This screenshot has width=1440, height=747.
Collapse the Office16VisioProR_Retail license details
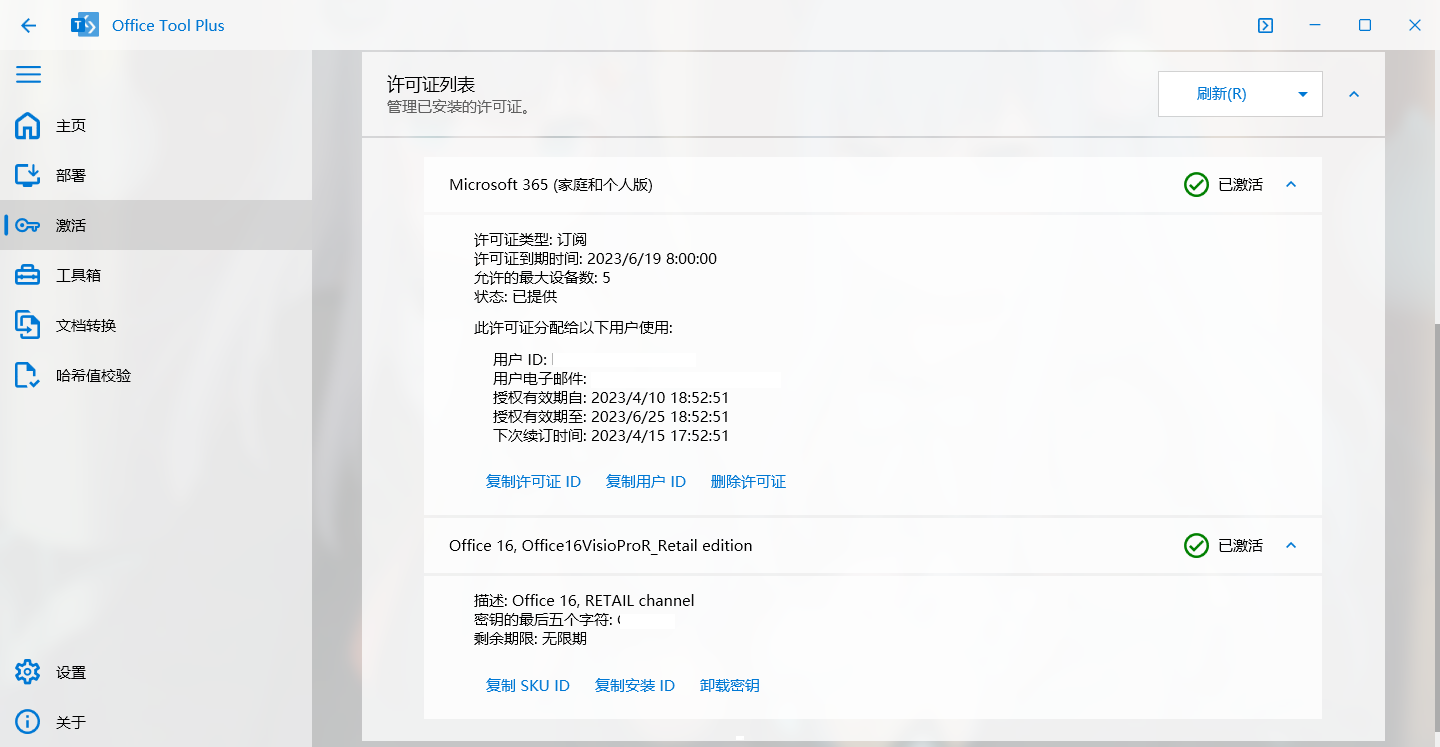(1291, 546)
